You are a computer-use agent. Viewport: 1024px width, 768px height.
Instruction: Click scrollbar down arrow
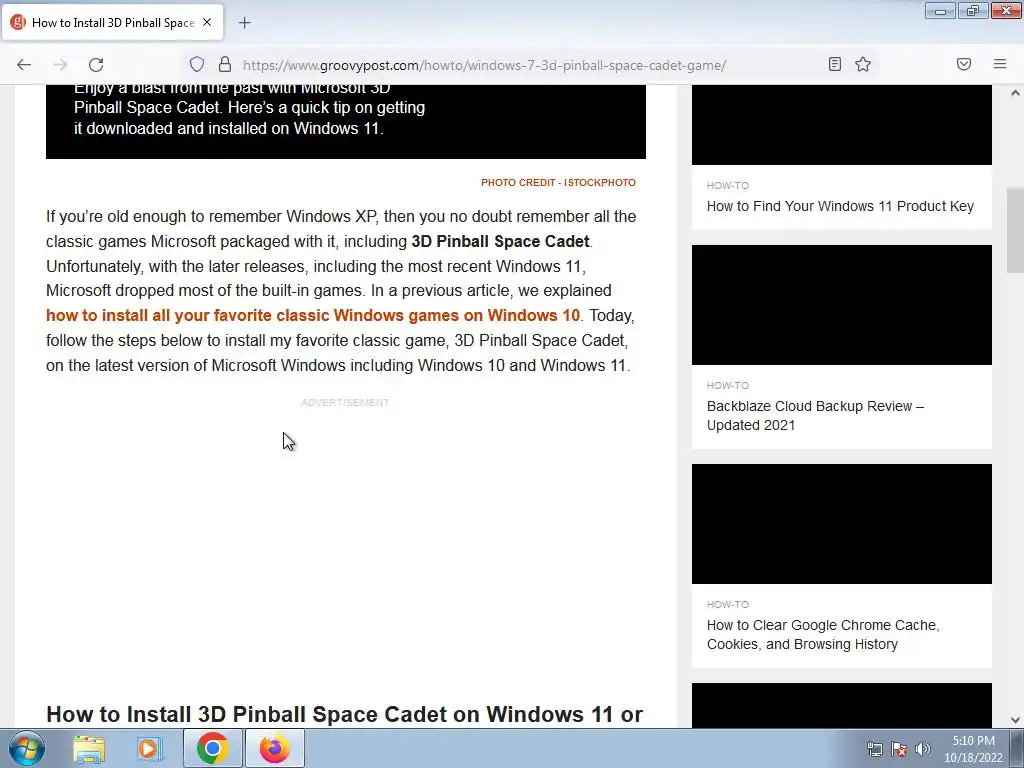point(1015,720)
